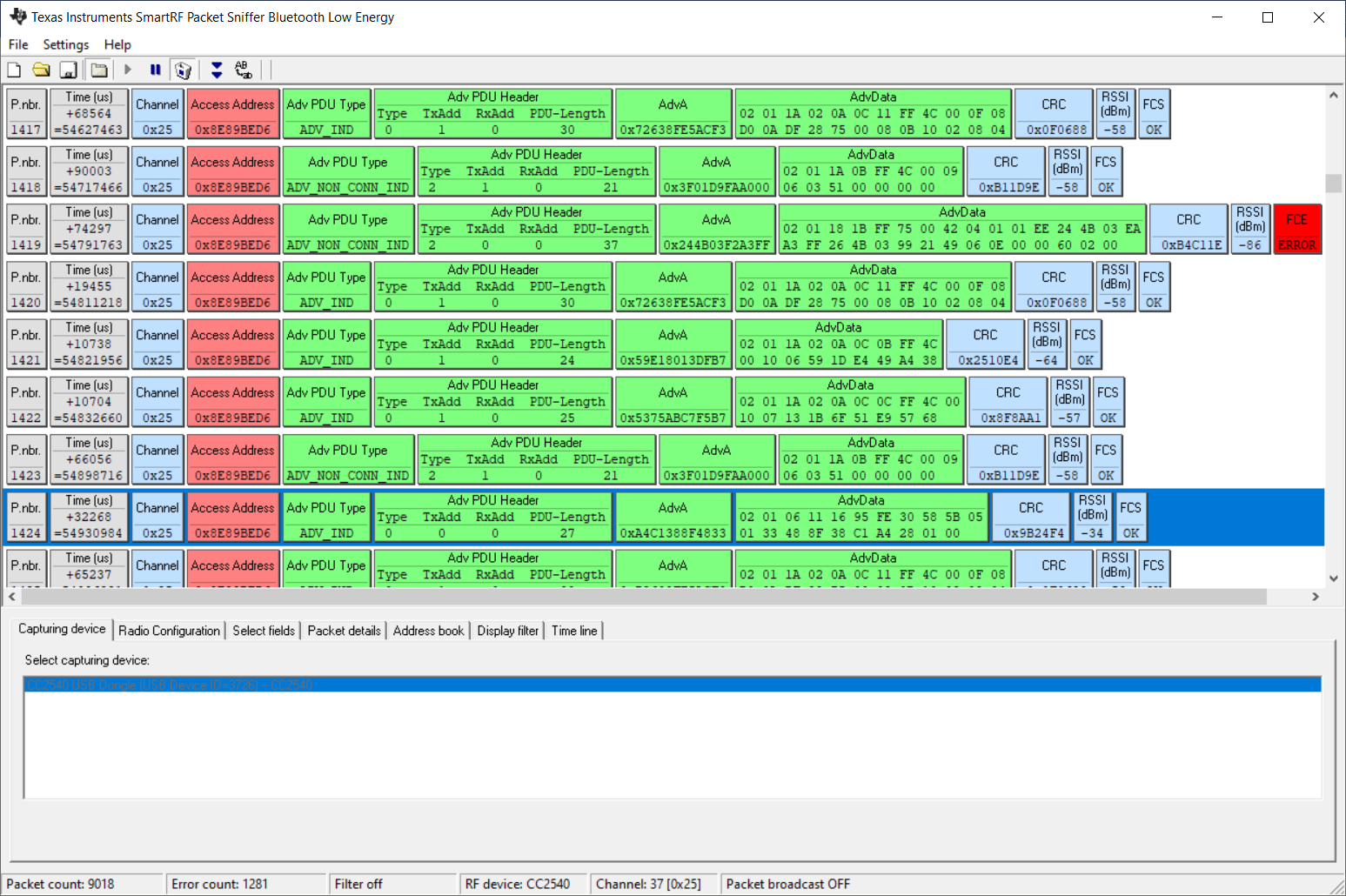
Task: Click AdvA 0x244B03F2A3FF in packet 1419
Action: 716,230
